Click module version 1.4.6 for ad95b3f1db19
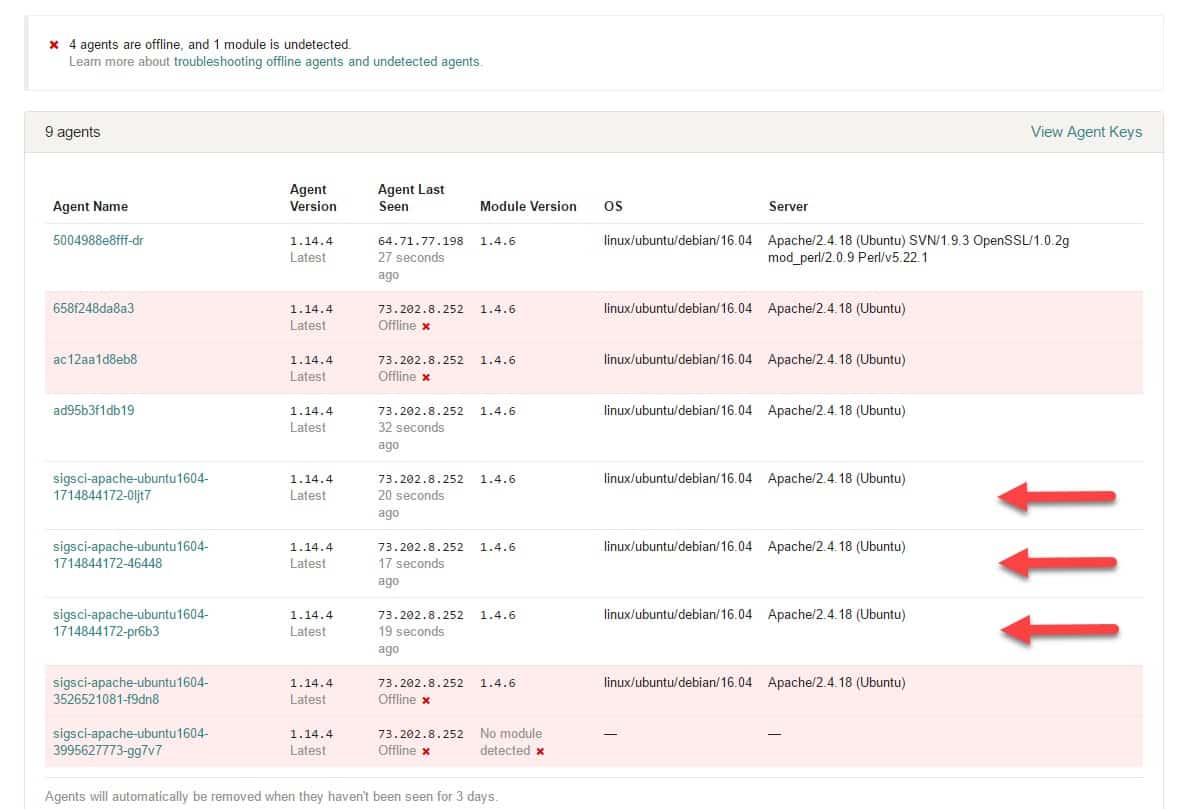Image resolution: width=1180 pixels, height=809 pixels. 497,411
